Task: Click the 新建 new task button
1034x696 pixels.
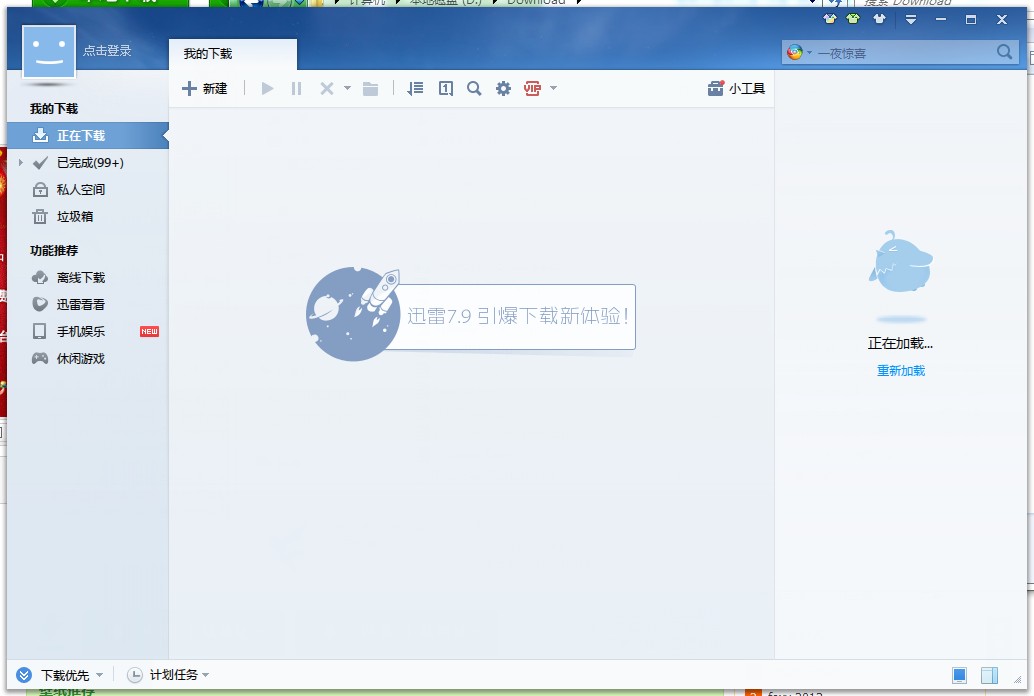Action: coord(204,88)
